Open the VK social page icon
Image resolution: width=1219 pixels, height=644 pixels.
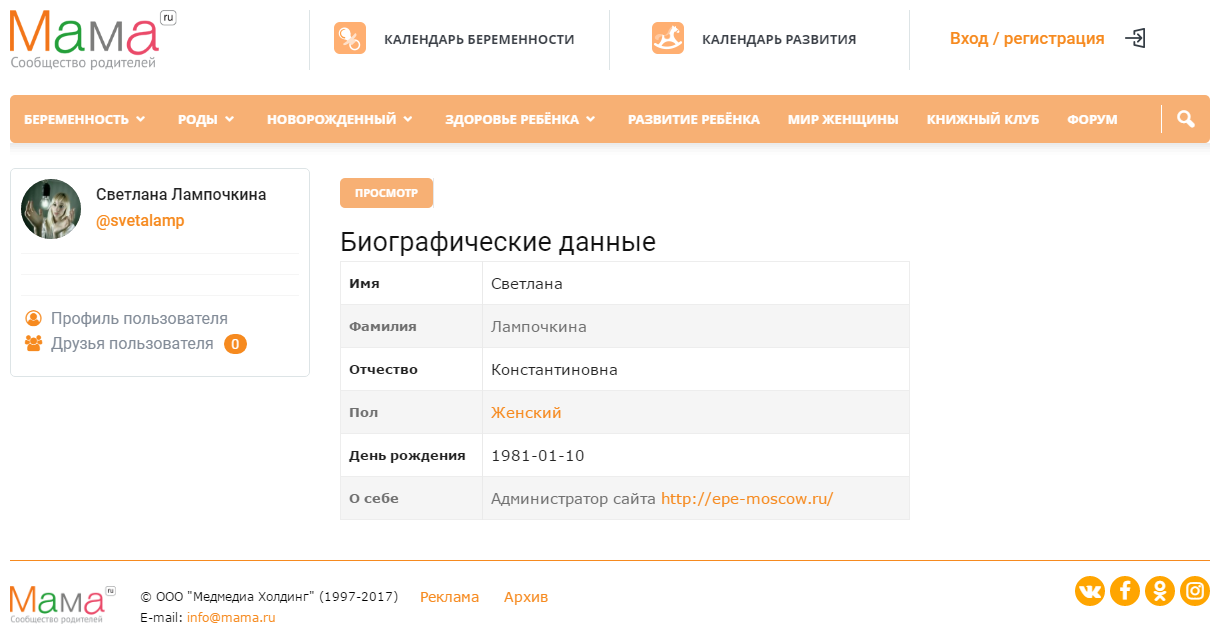(x=1090, y=591)
